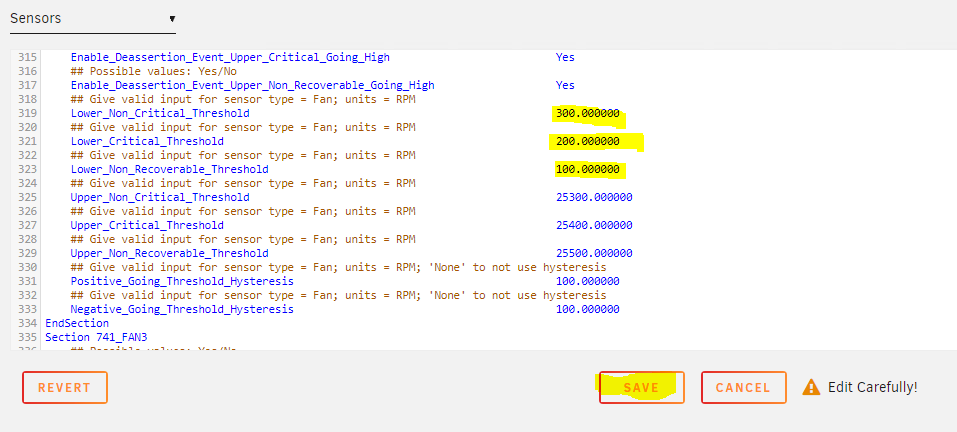957x432 pixels.
Task: Click line number 319 in gutter
Action: 27,113
